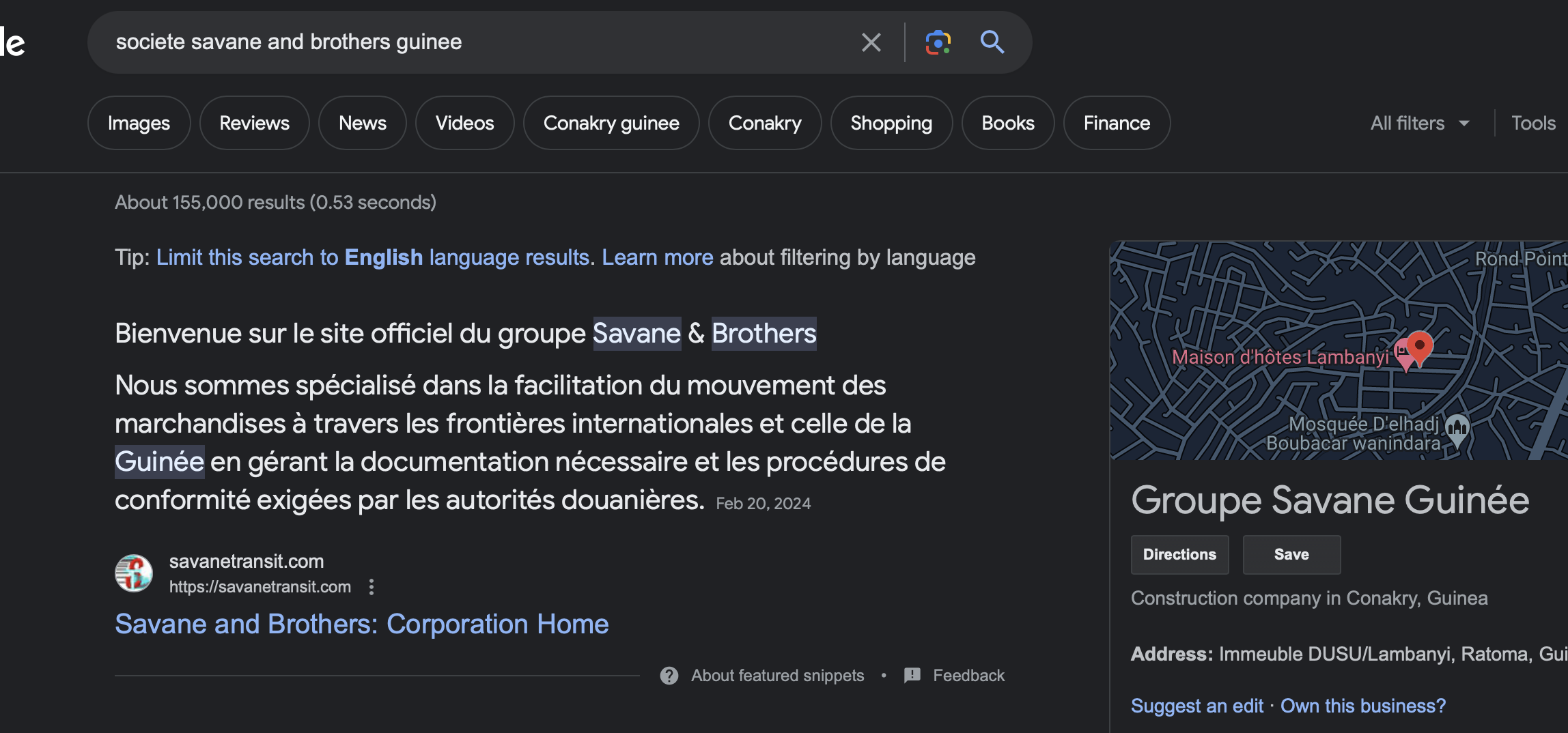The image size is (1568, 733).
Task: Switch to the Images tab
Action: [139, 124]
